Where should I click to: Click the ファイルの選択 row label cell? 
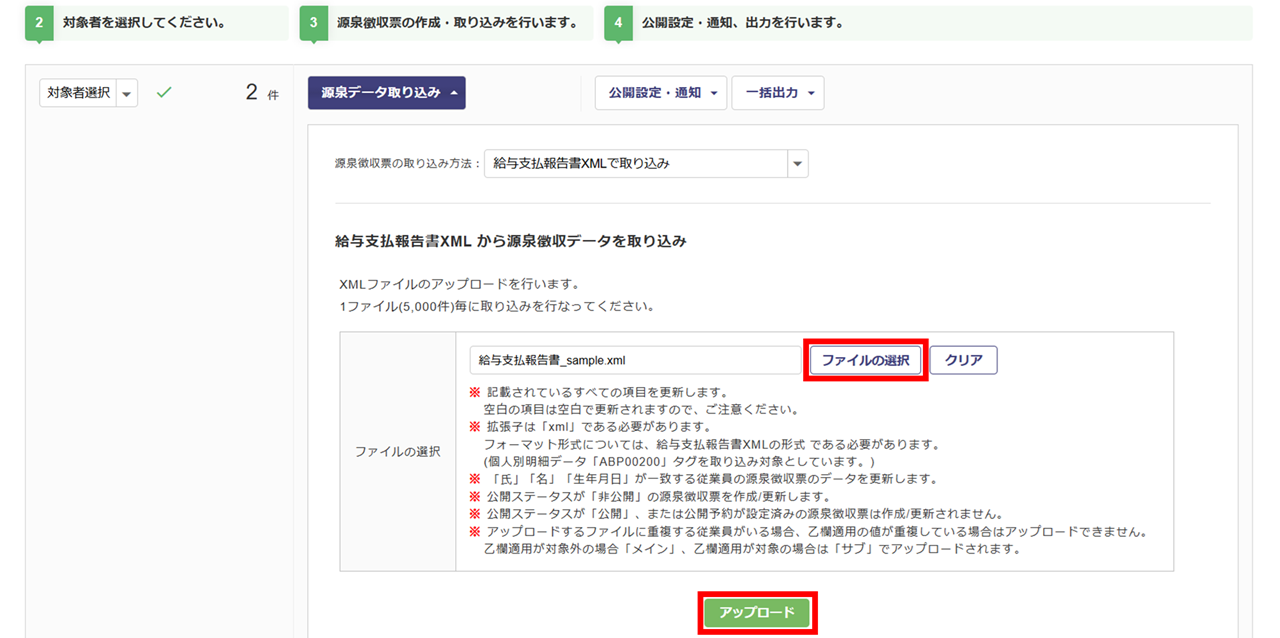397,452
